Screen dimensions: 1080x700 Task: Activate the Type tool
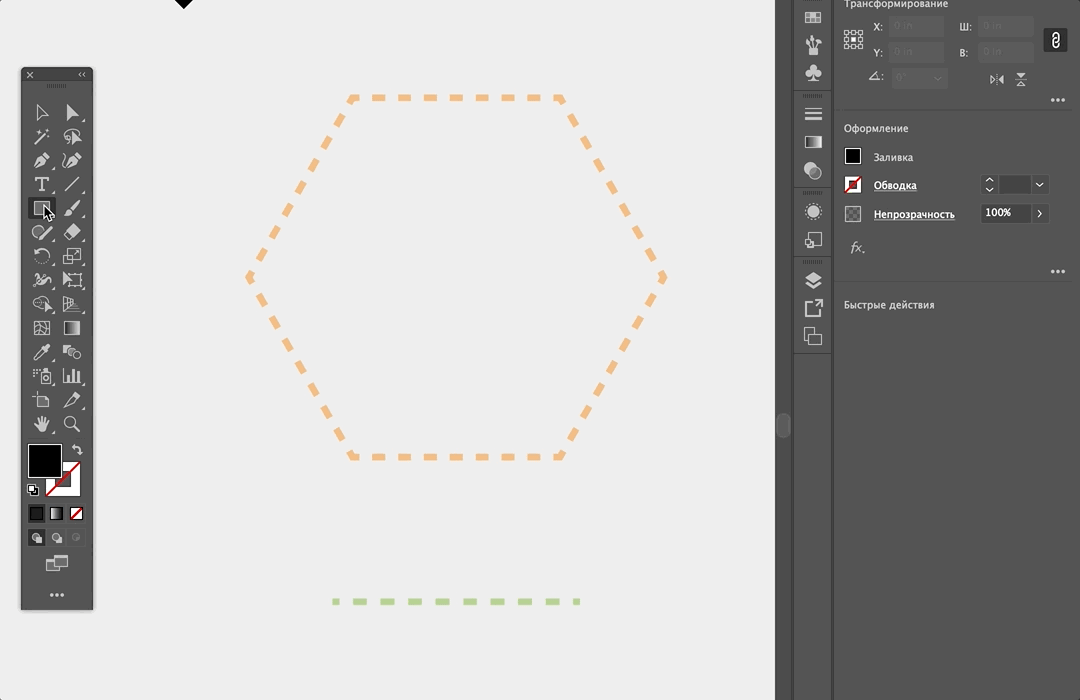[41, 184]
